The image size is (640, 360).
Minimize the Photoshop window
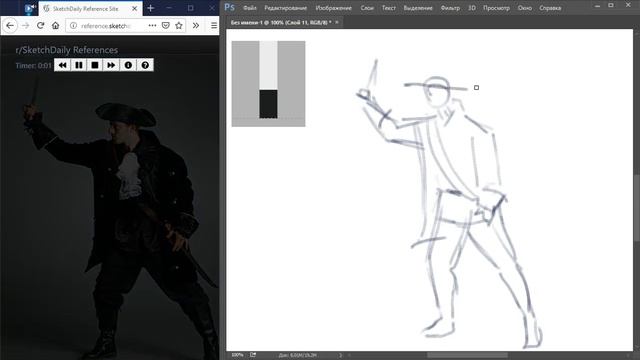point(598,6)
